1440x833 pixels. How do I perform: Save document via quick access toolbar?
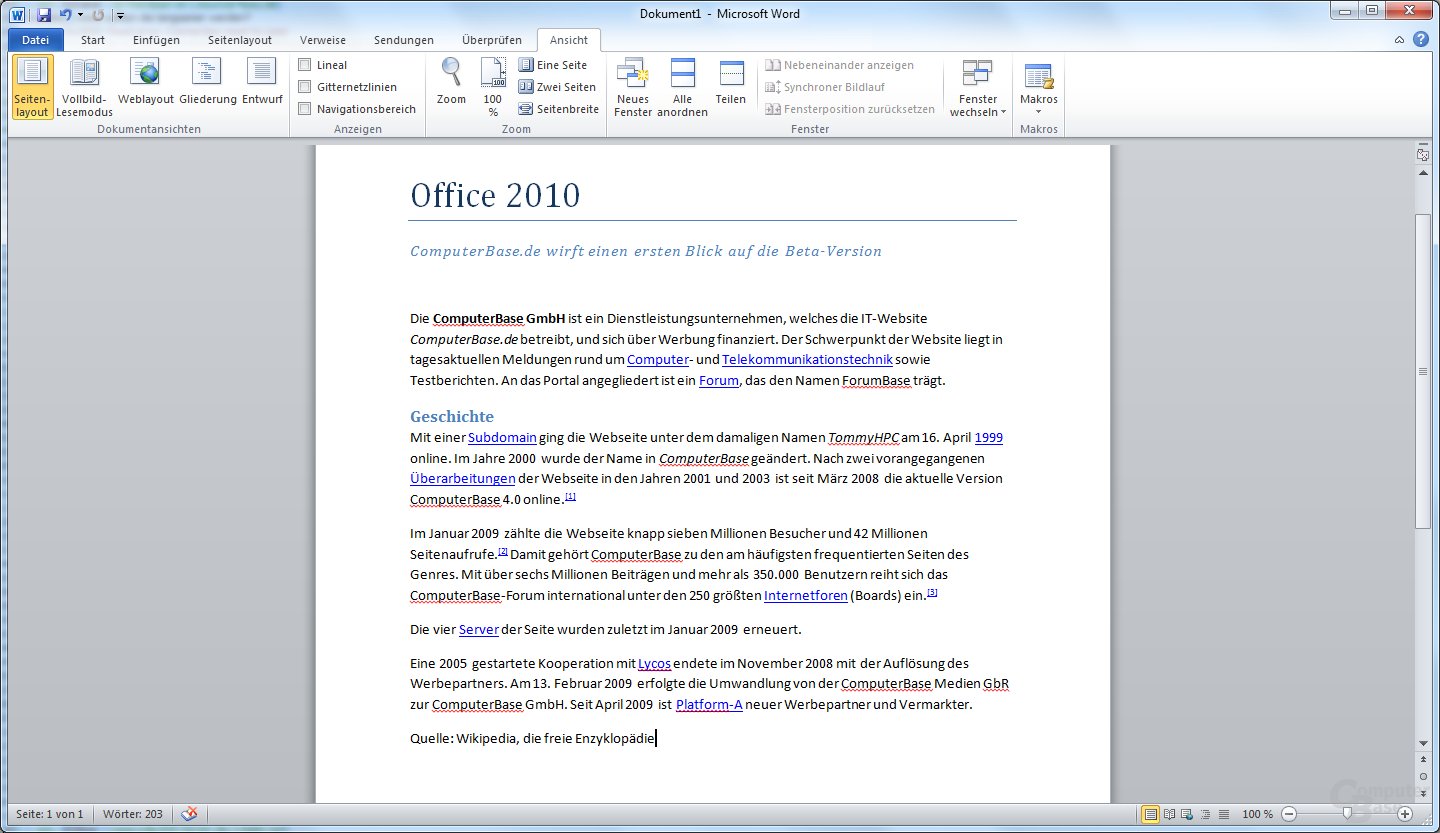point(44,15)
